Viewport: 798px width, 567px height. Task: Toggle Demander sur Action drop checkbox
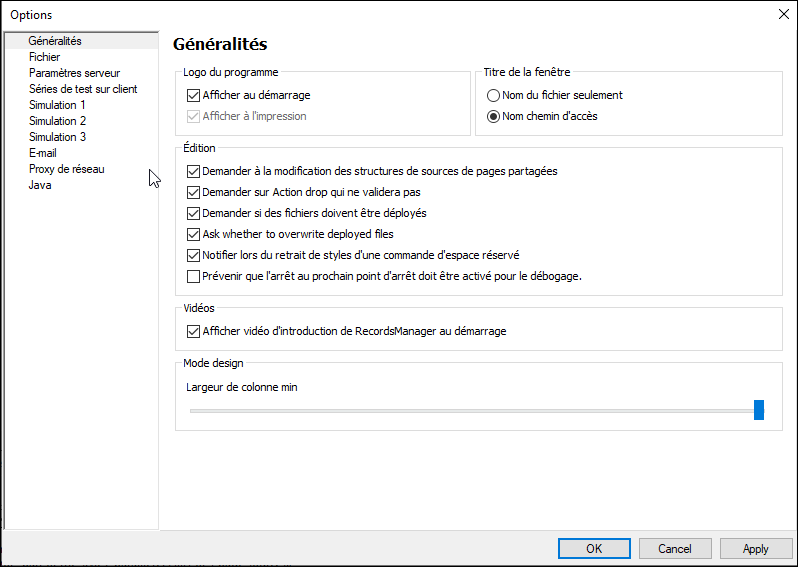[193, 192]
